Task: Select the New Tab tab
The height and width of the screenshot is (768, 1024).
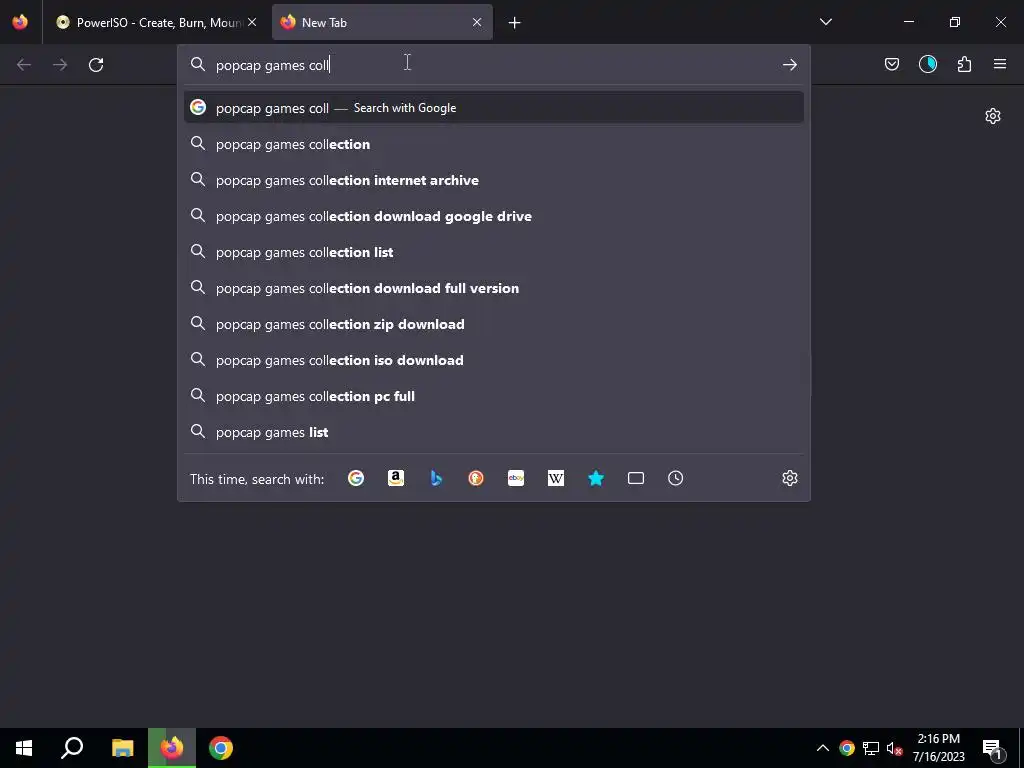Action: pos(382,22)
